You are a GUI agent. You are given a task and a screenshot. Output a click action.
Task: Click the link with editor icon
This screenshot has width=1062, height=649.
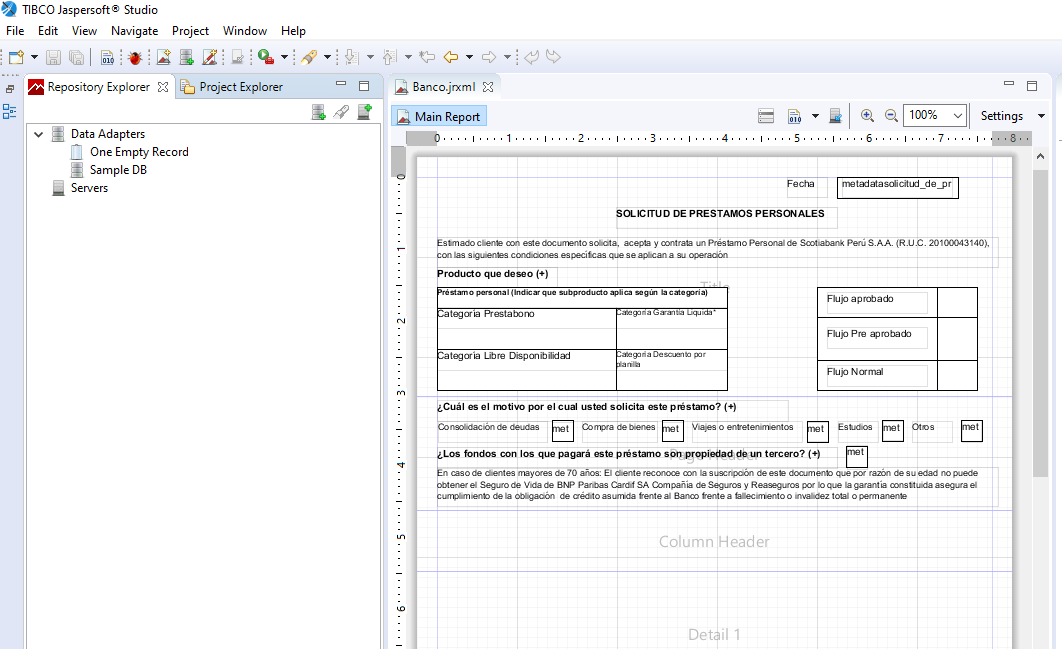click(341, 113)
